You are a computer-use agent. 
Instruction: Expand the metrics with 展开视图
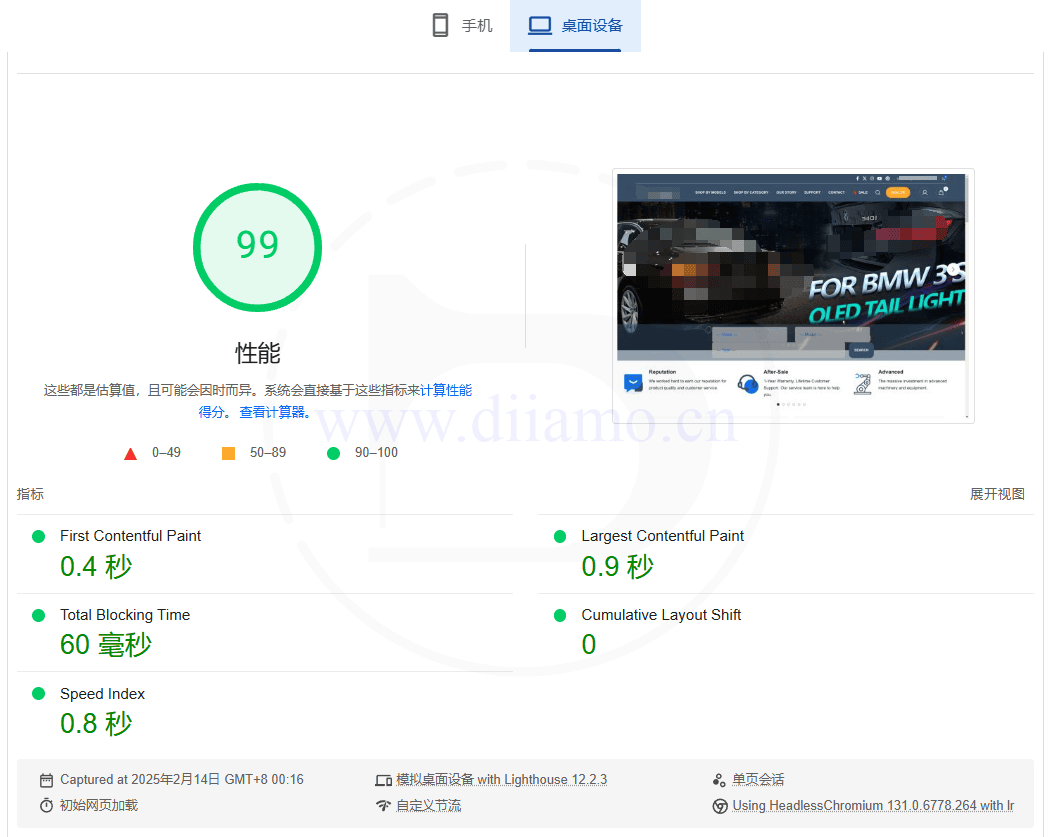(x=997, y=494)
